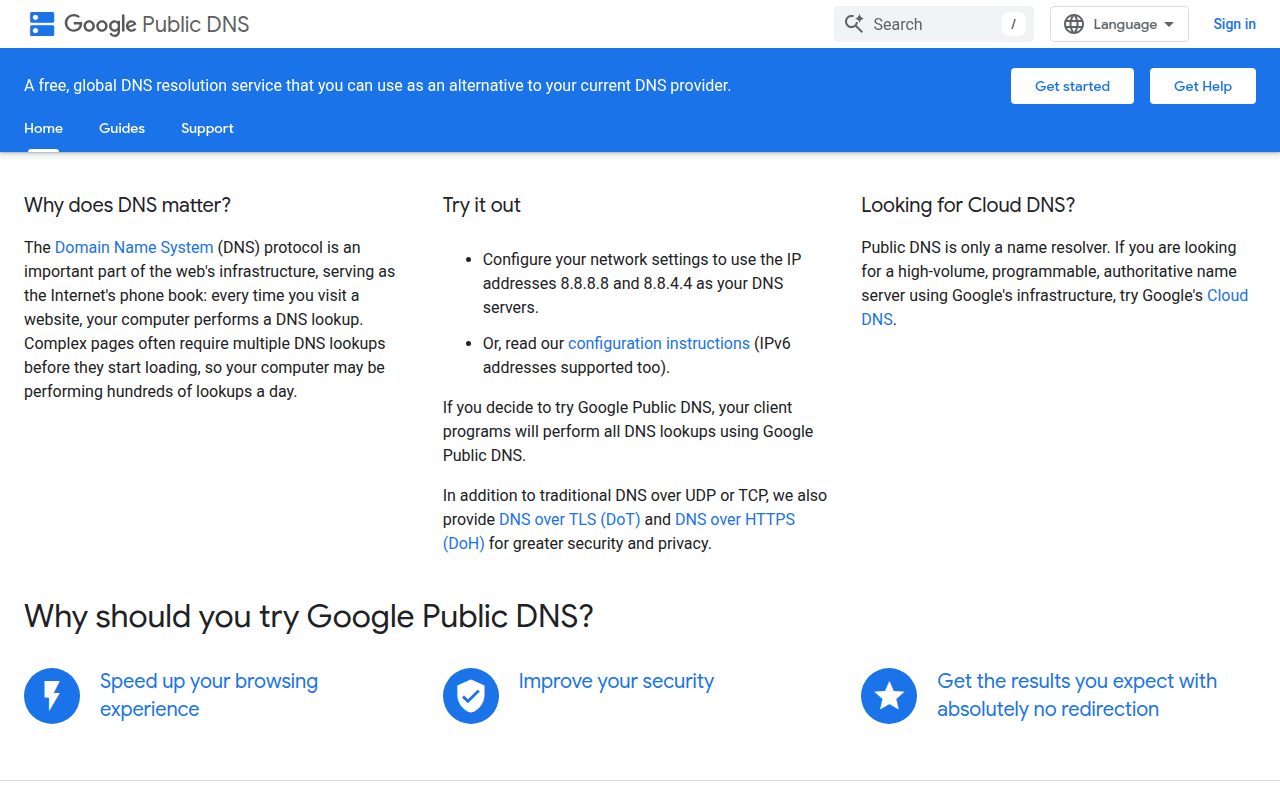
Task: Click the Get Help button
Action: point(1202,86)
